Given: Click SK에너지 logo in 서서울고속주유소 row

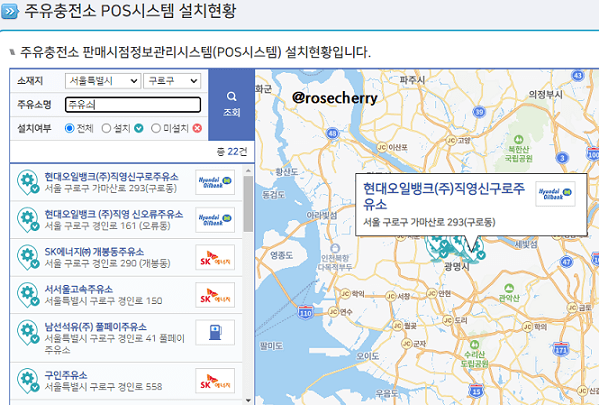Looking at the screenshot, I should [x=215, y=295].
